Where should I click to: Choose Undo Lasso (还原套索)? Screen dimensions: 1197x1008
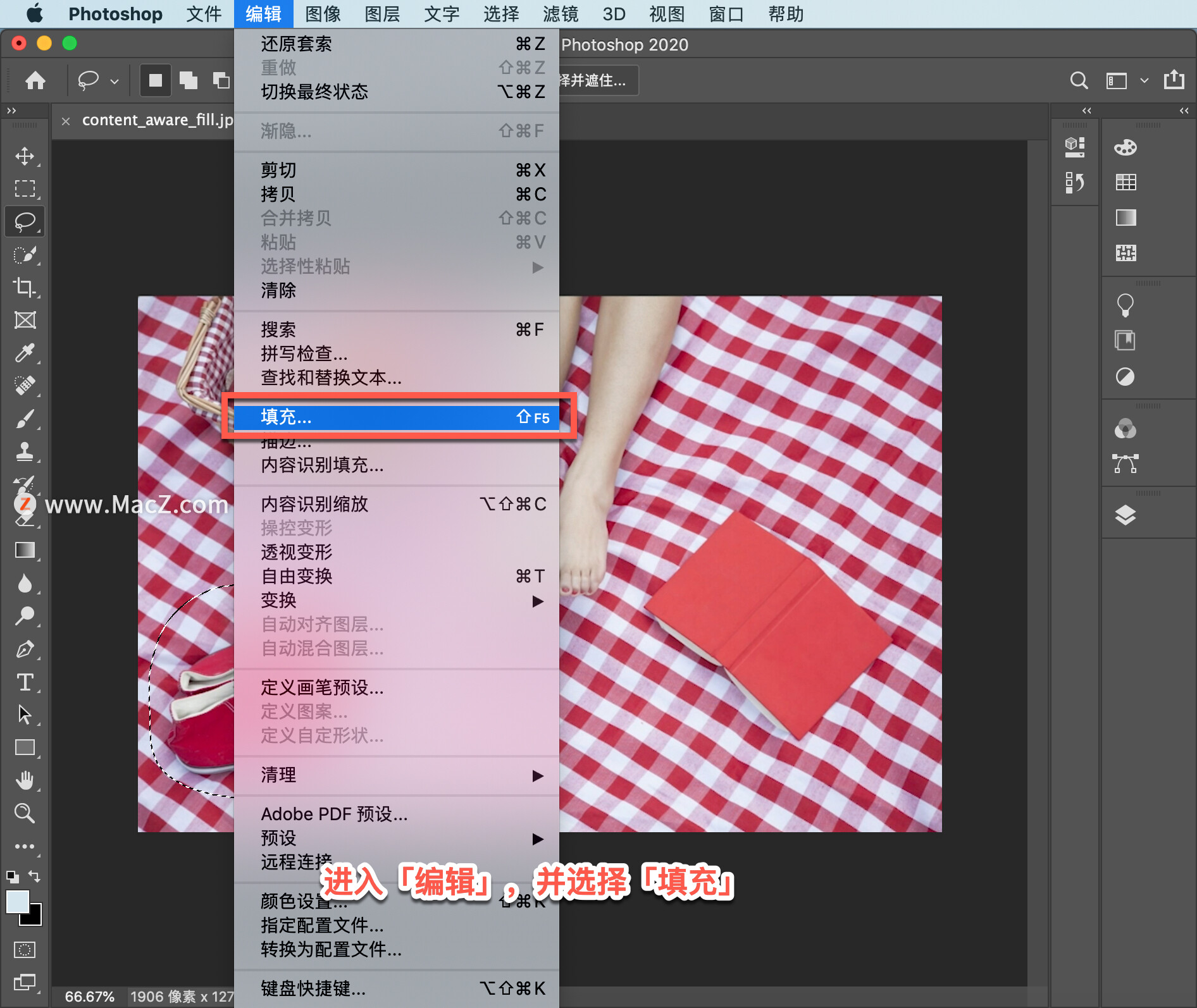(x=397, y=44)
